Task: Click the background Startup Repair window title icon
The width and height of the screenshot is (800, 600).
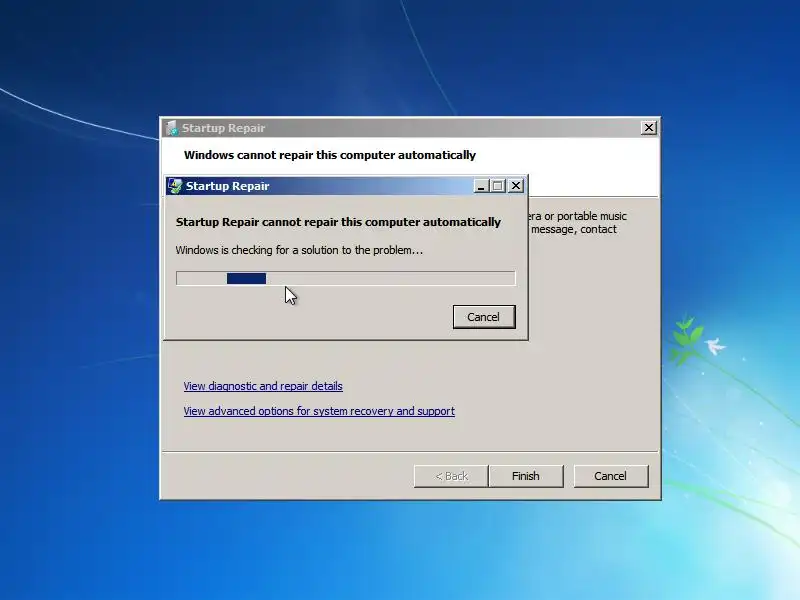Action: click(172, 128)
